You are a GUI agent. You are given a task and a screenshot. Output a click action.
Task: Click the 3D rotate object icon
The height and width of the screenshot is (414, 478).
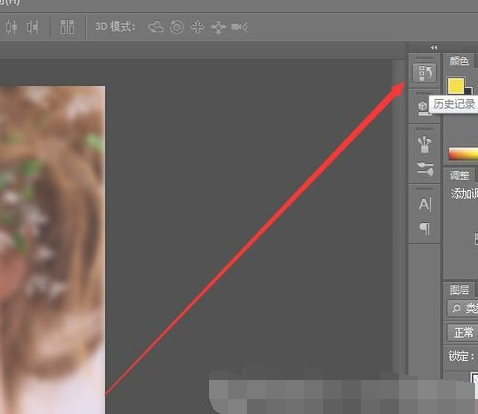pyautogui.click(x=156, y=27)
